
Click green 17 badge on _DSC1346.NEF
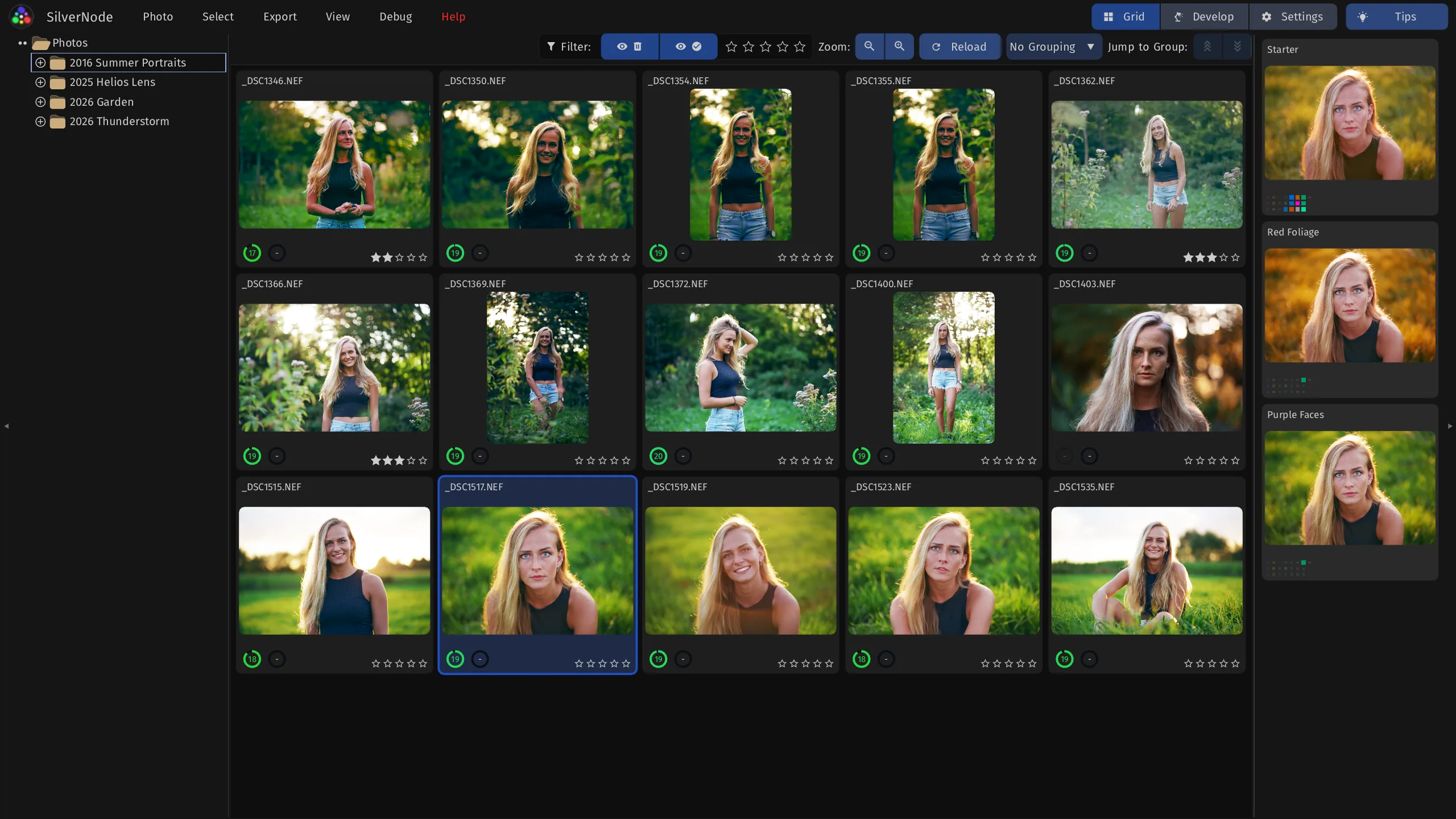[x=252, y=253]
